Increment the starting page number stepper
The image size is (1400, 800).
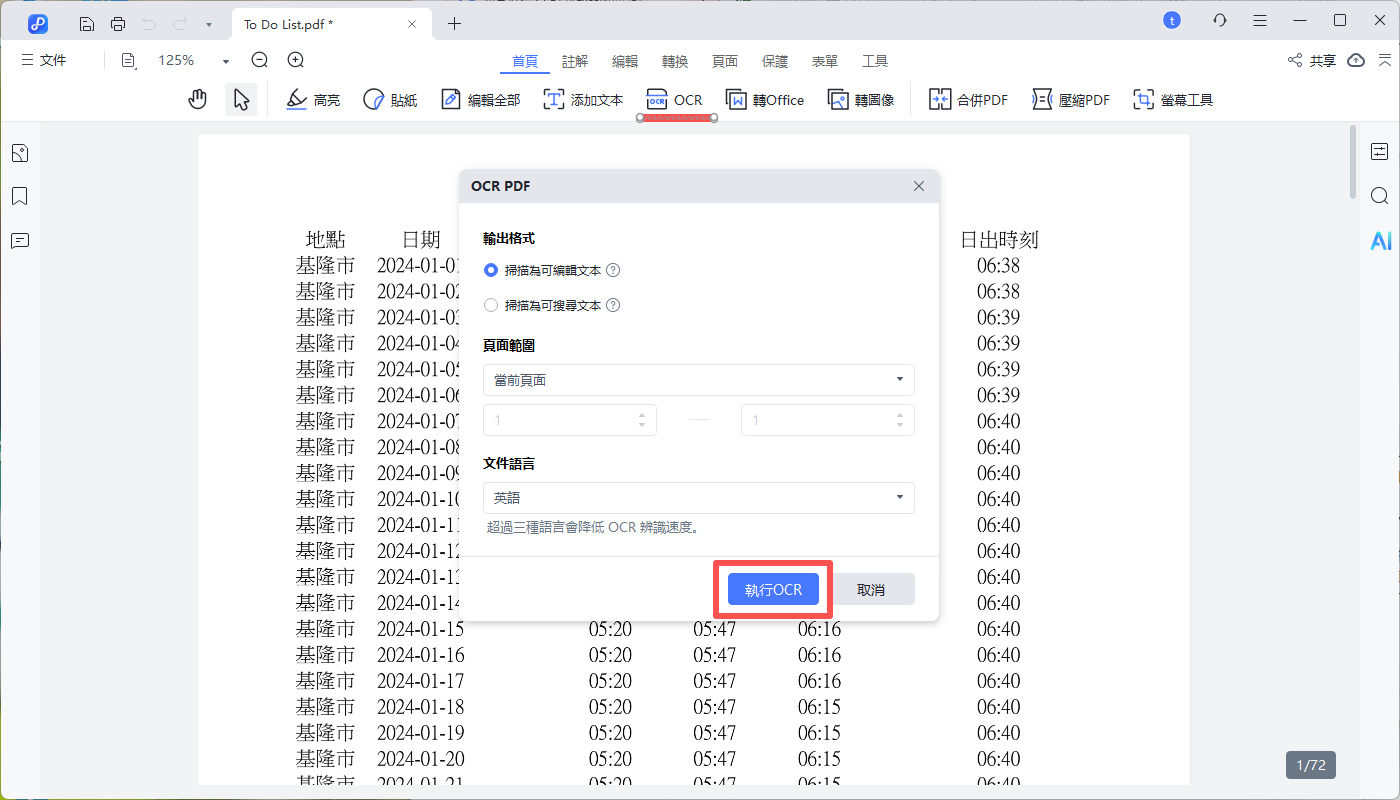[x=643, y=414]
